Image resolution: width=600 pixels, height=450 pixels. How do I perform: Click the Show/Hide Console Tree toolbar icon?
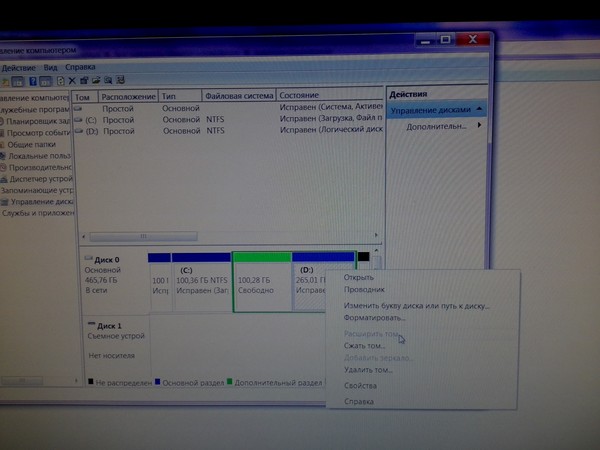pos(18,82)
